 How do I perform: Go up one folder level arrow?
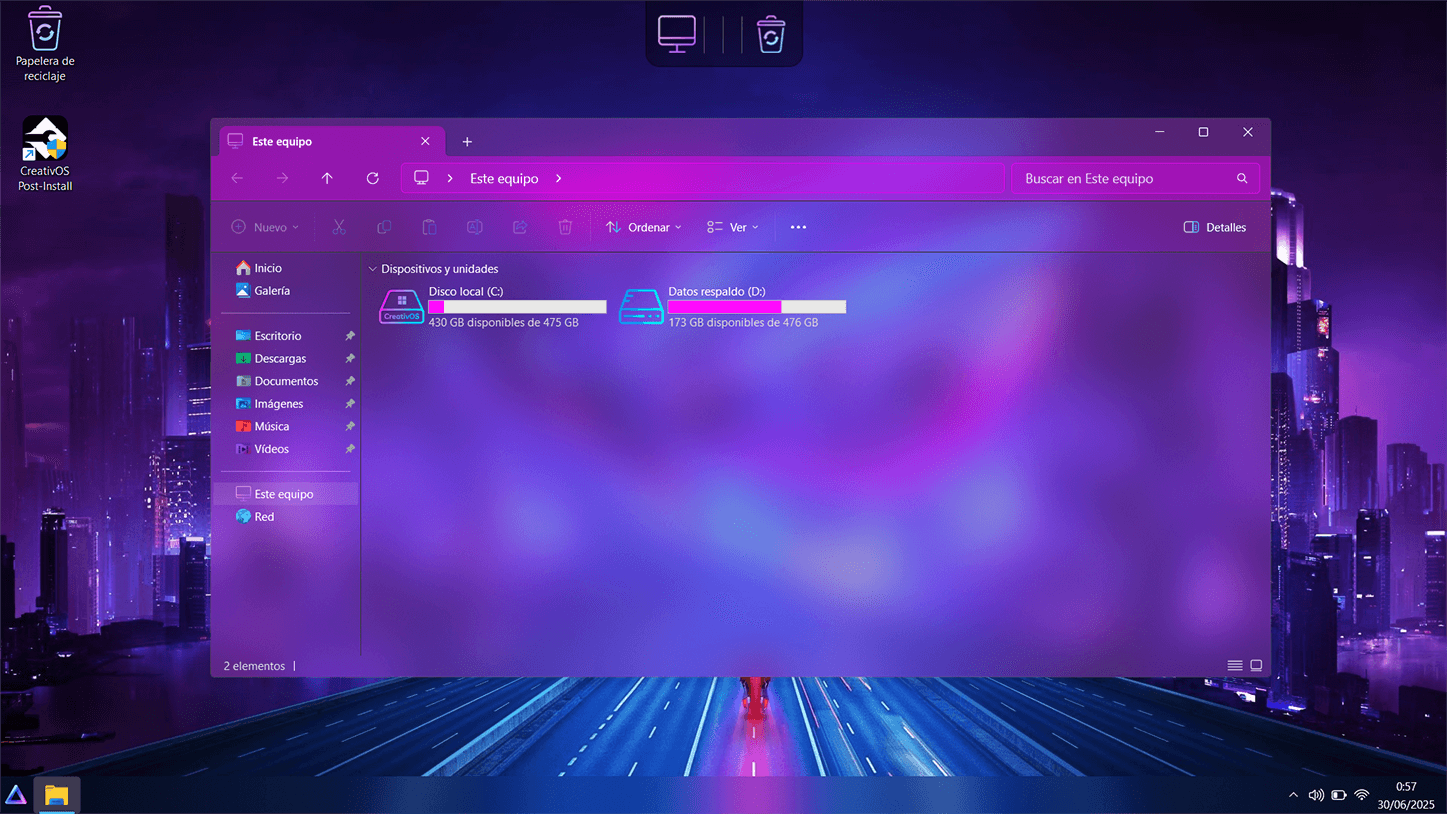(327, 178)
